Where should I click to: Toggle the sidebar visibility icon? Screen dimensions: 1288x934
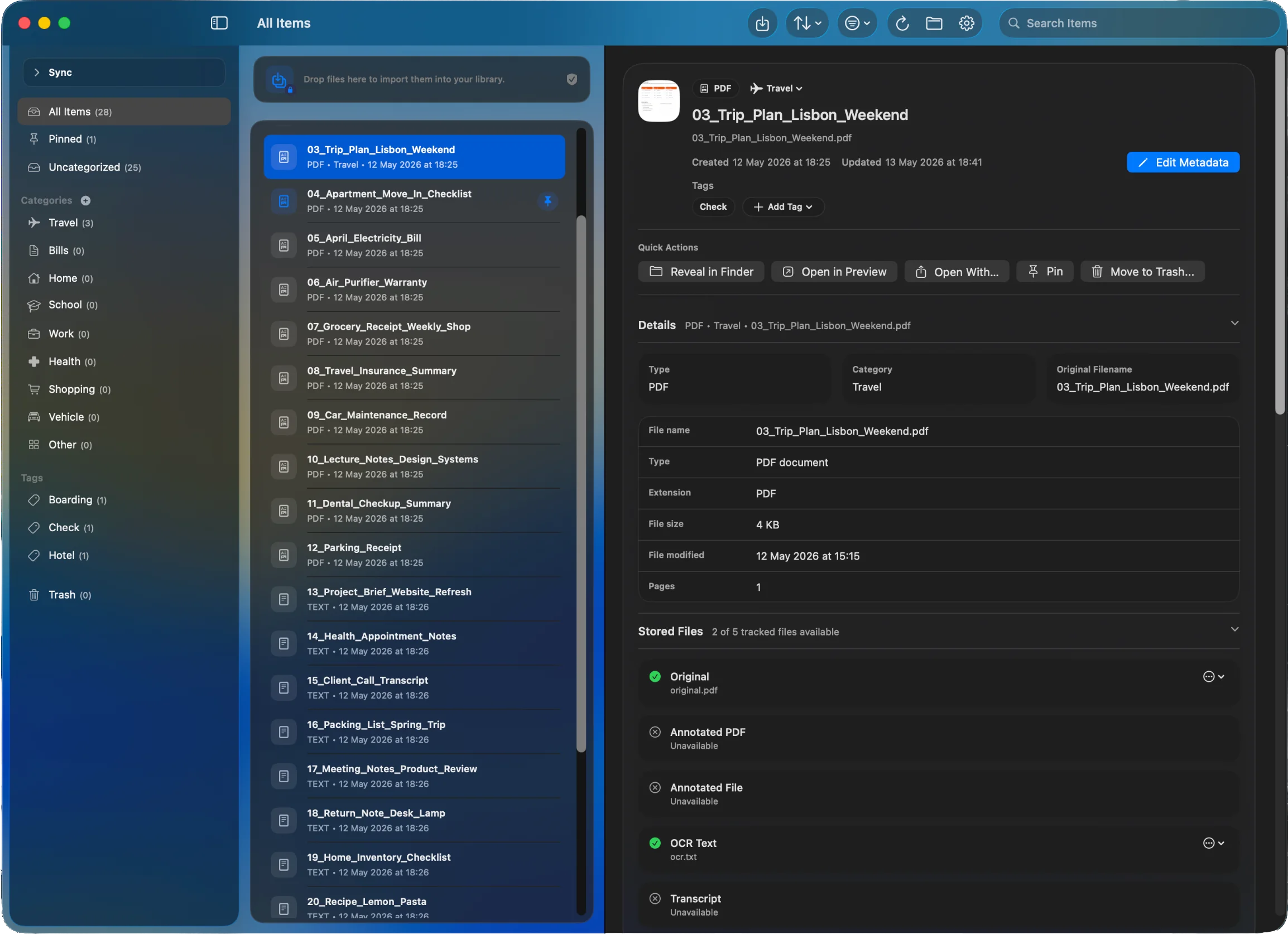click(x=219, y=23)
